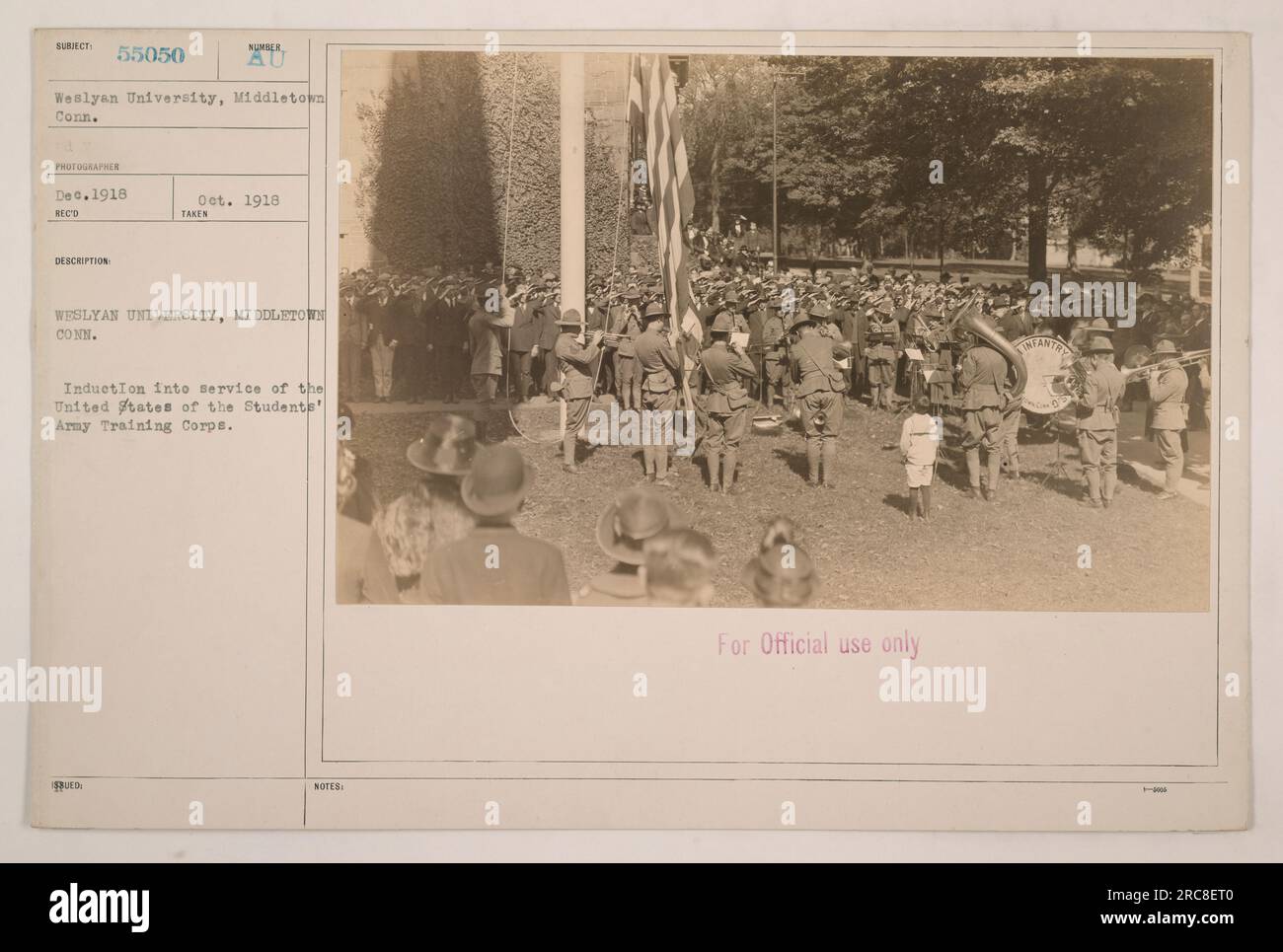Select the NOTES: label
Image resolution: width=1283 pixels, height=952 pixels.
point(328,787)
